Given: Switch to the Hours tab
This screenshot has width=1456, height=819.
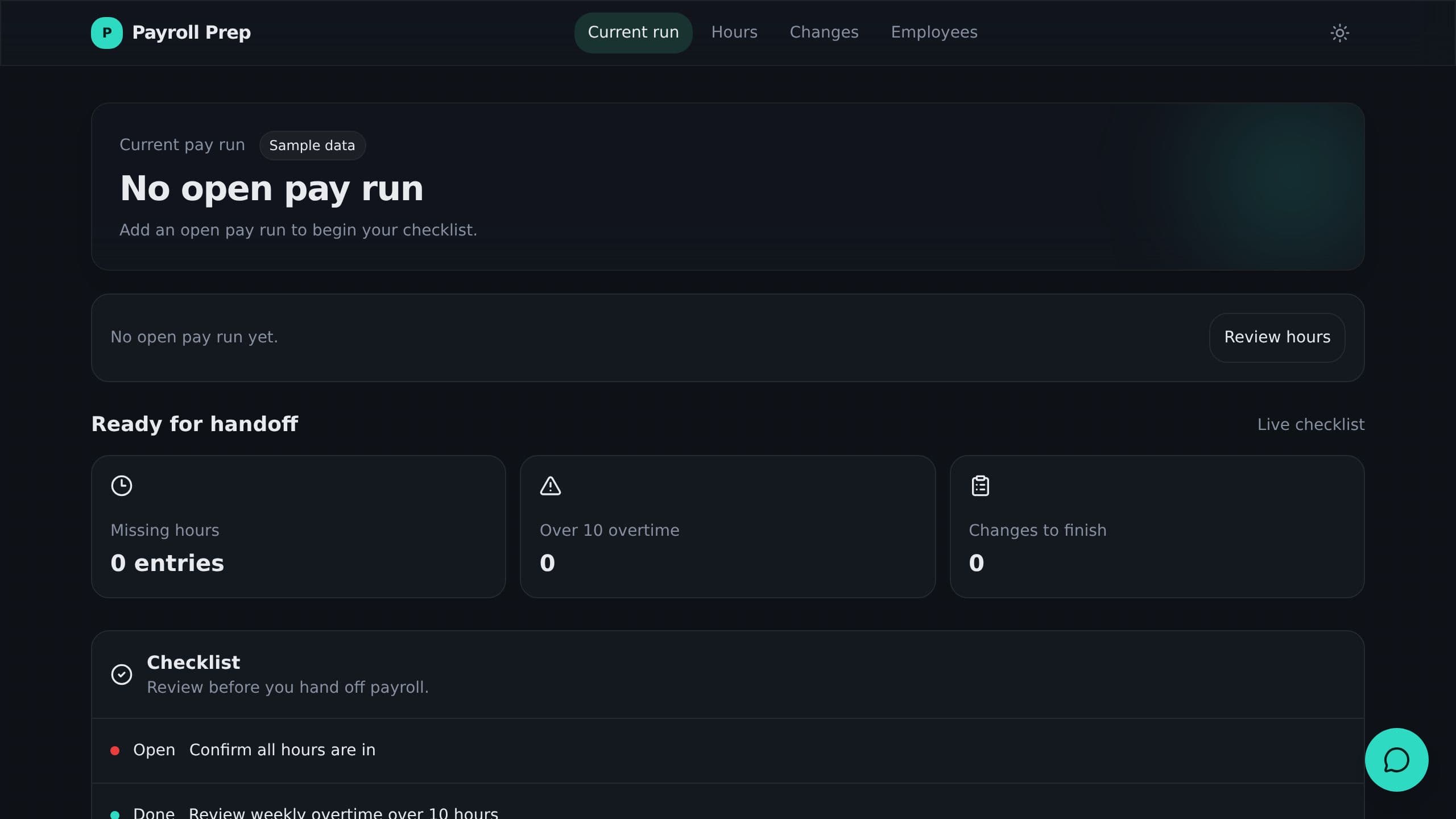Looking at the screenshot, I should (734, 32).
